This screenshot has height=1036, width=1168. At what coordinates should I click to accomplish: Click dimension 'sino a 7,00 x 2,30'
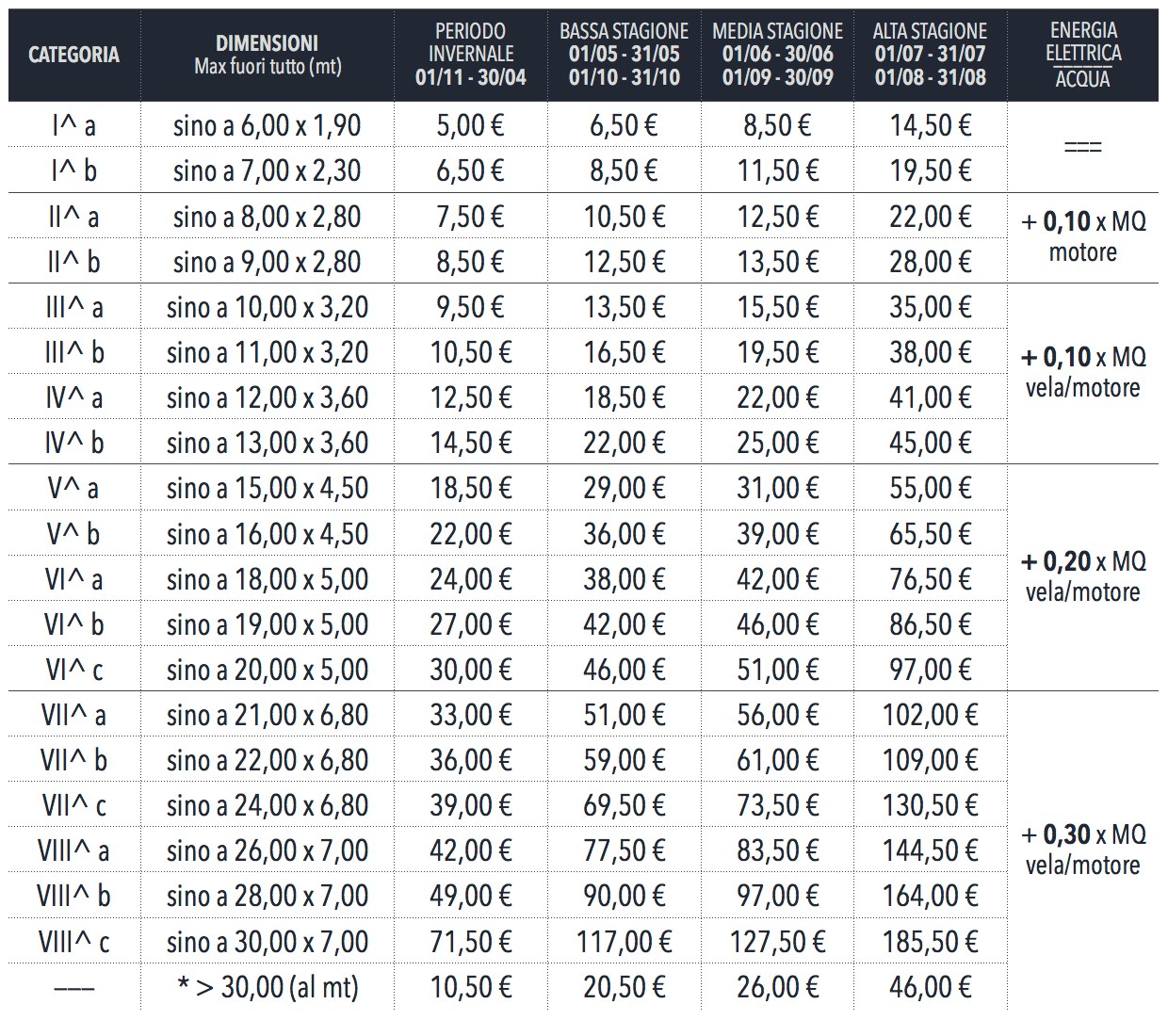click(268, 170)
